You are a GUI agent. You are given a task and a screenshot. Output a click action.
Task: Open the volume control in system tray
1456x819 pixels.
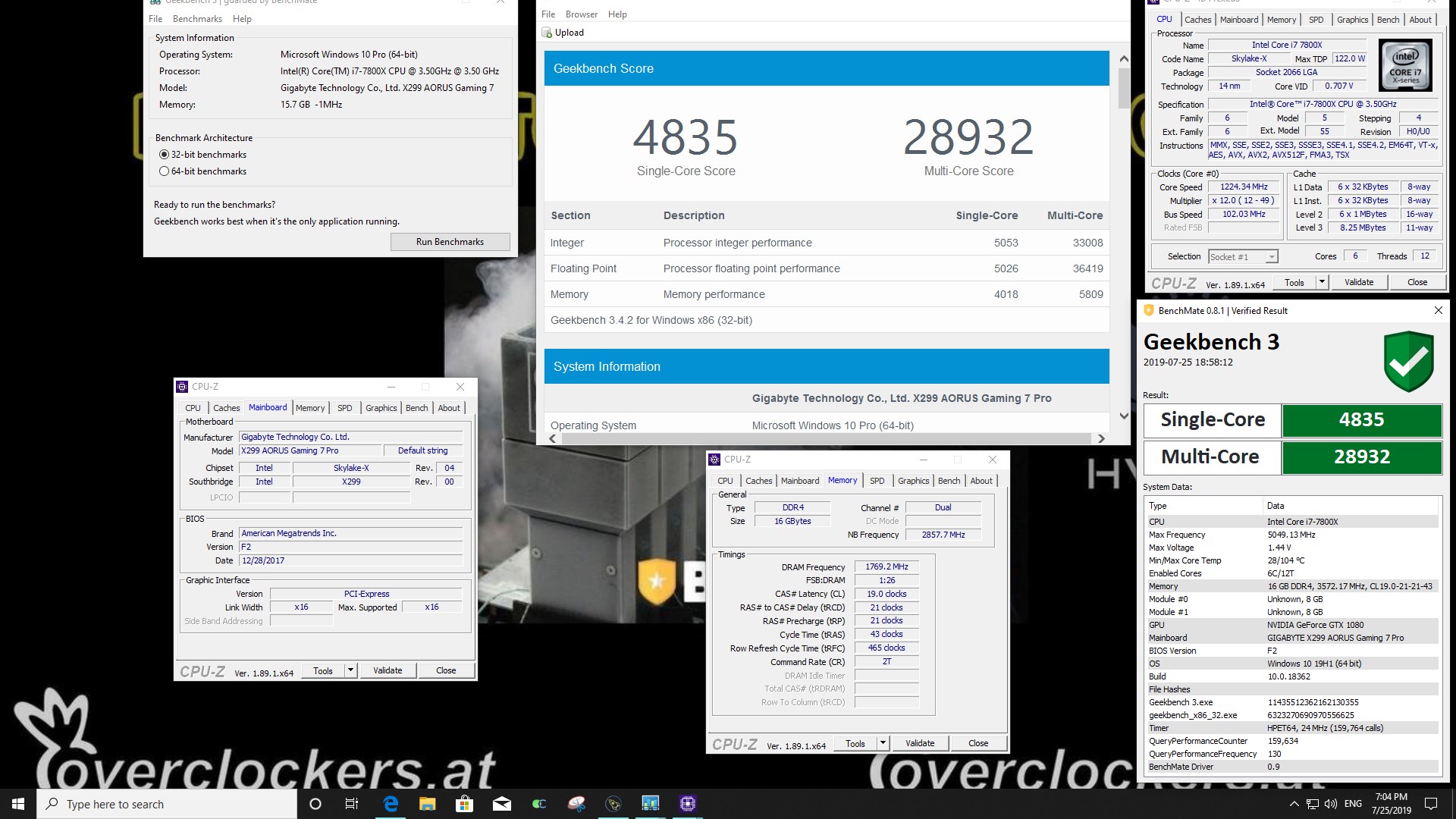click(1332, 804)
